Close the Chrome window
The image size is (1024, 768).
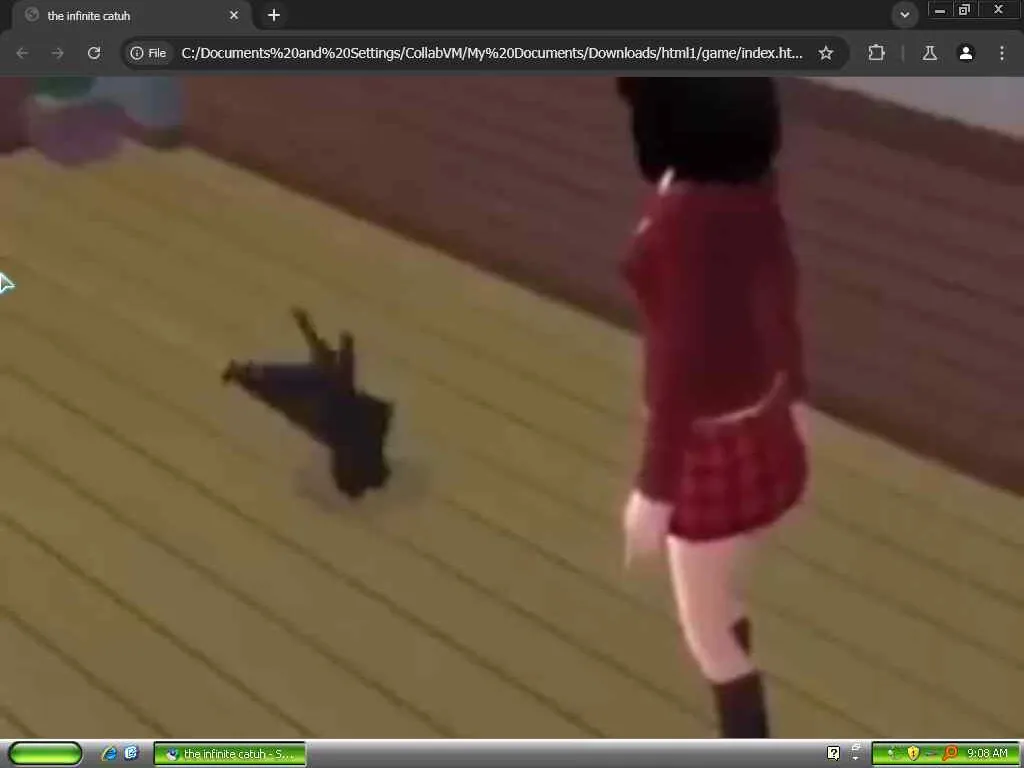tap(999, 10)
